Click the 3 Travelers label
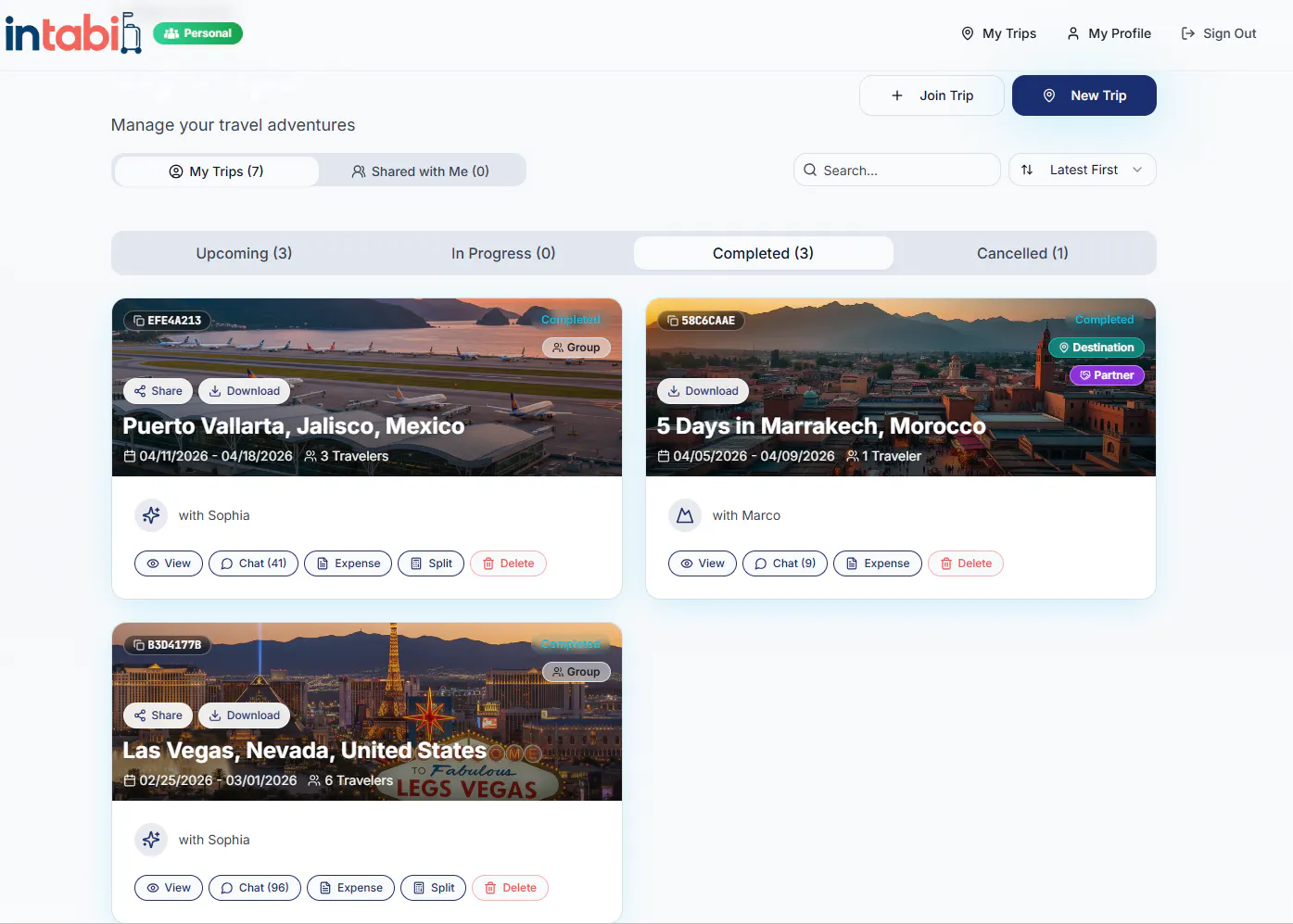This screenshot has width=1293, height=924. tap(347, 456)
